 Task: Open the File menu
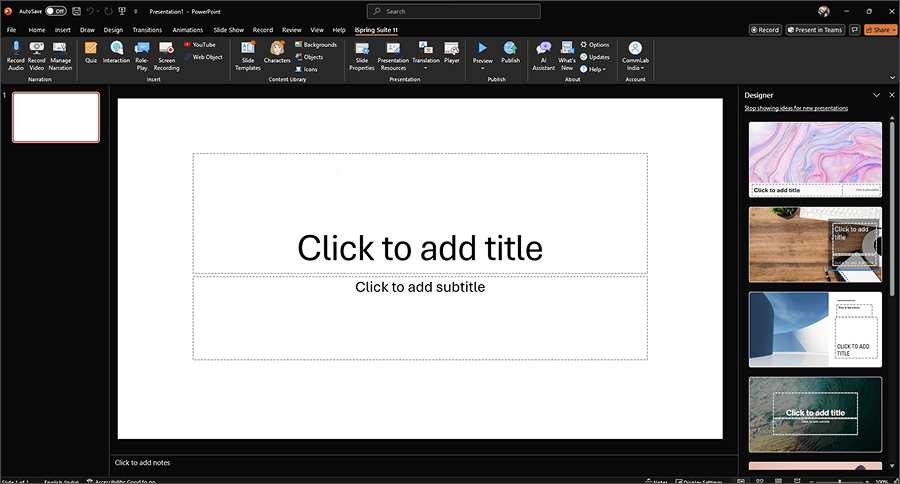click(11, 30)
